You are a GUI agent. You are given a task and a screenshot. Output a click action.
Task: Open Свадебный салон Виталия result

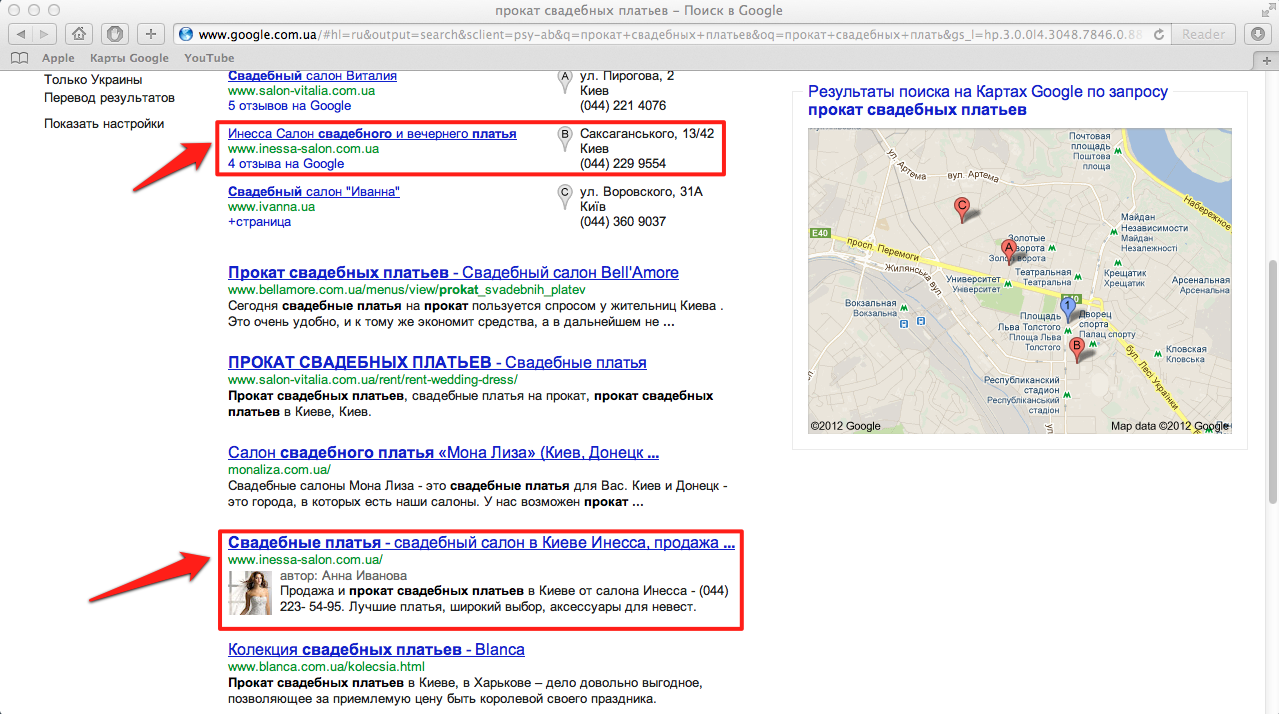coord(312,76)
